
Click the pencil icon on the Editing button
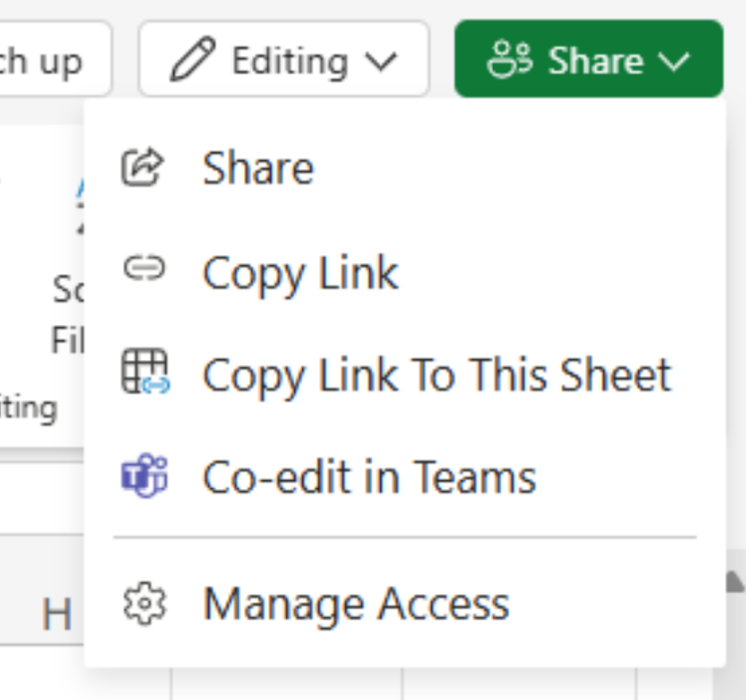click(x=193, y=61)
